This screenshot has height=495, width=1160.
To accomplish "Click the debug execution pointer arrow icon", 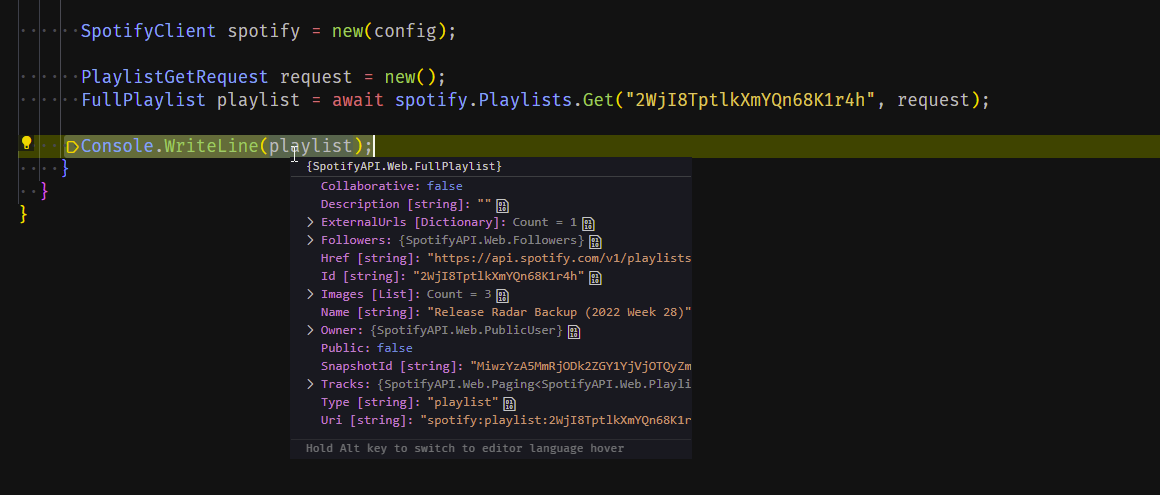I will pos(72,147).
